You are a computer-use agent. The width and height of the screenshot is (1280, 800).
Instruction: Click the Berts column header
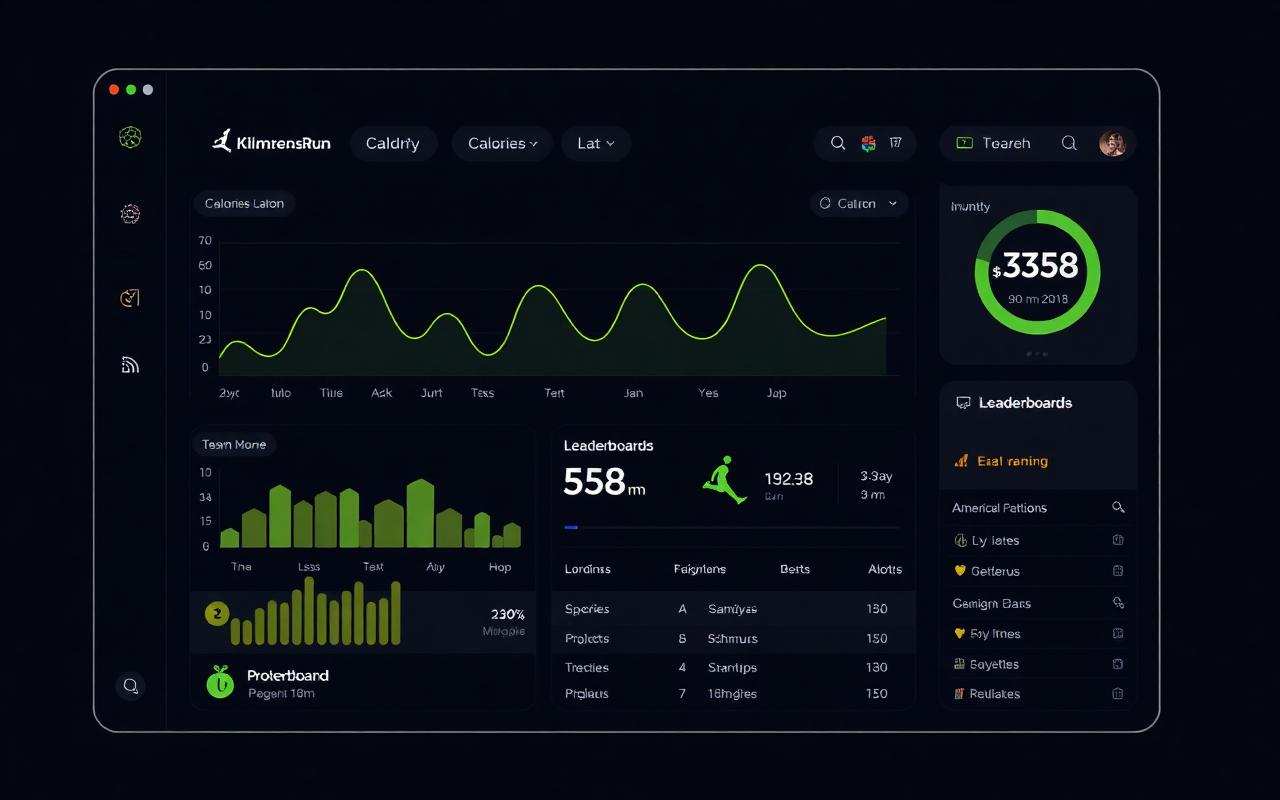795,569
